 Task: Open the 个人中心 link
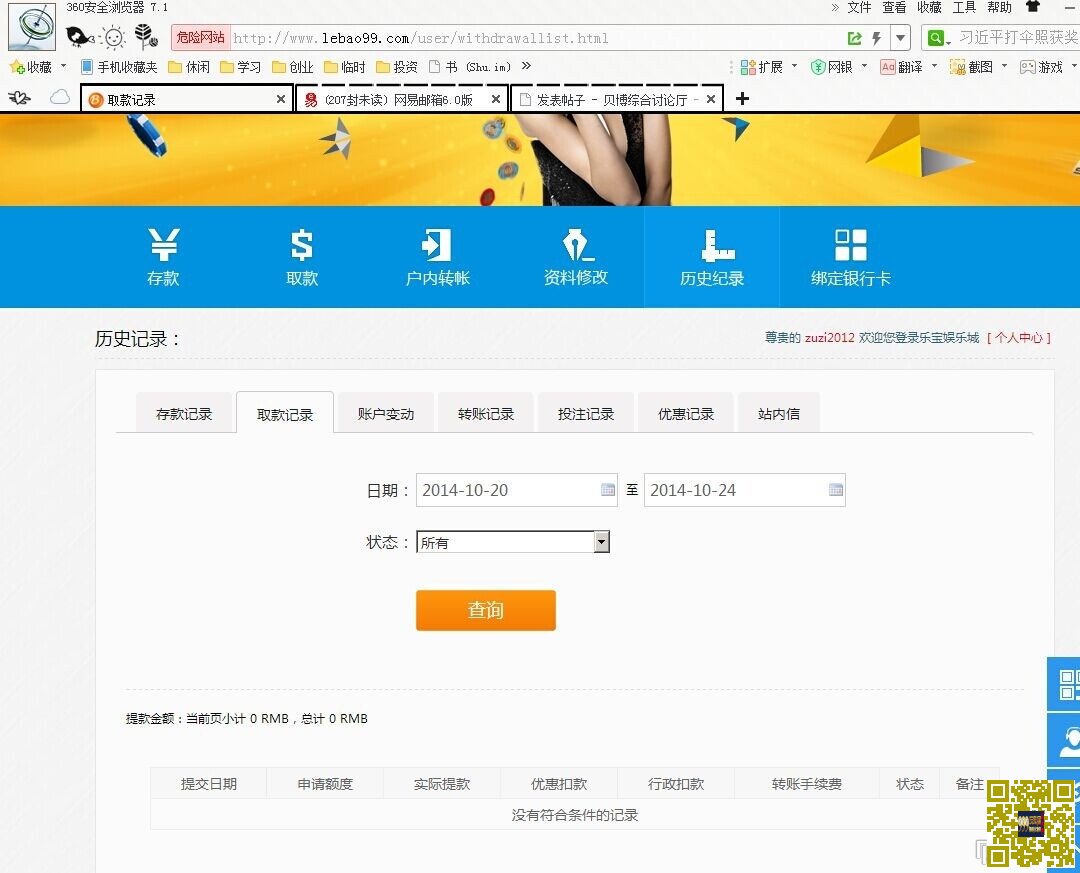[x=1019, y=338]
